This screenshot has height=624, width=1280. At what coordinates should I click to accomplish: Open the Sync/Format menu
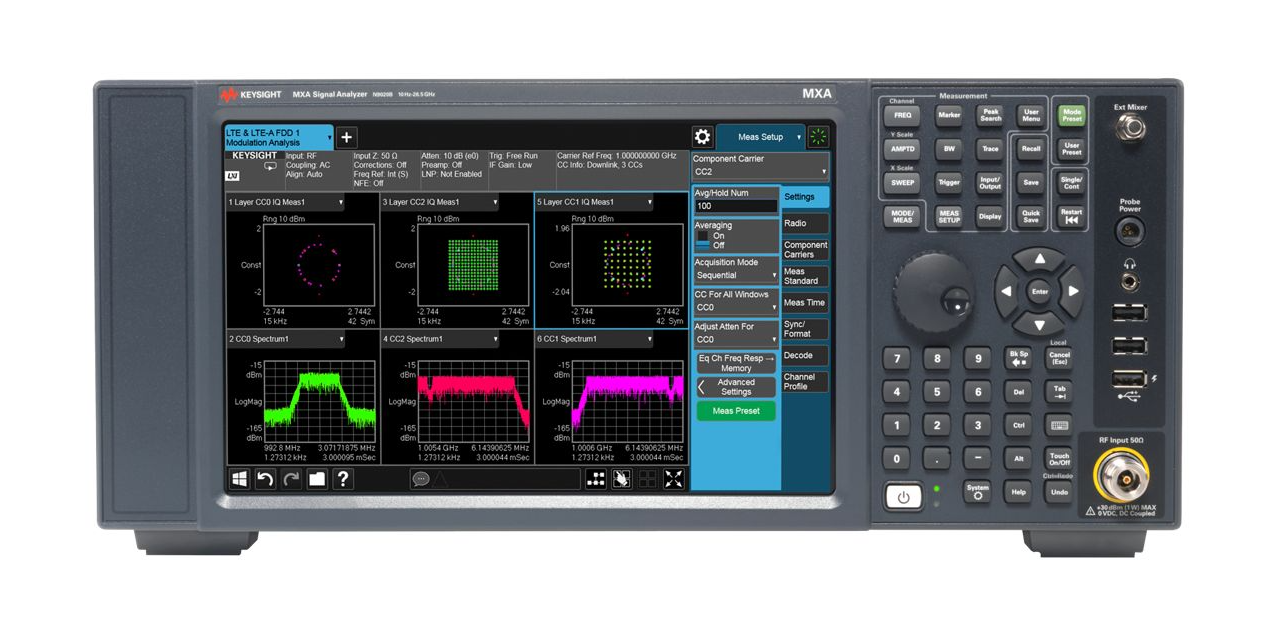pyautogui.click(x=806, y=329)
